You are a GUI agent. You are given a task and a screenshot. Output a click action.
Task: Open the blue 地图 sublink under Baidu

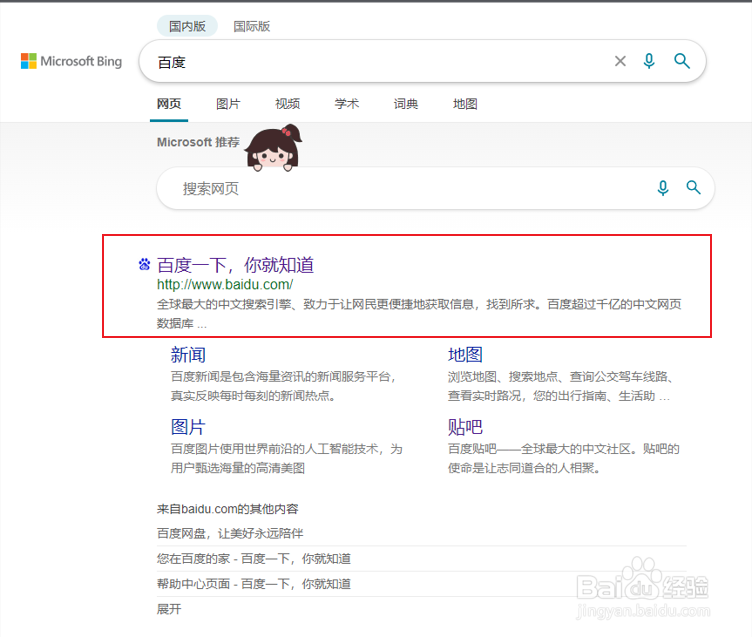(x=465, y=355)
